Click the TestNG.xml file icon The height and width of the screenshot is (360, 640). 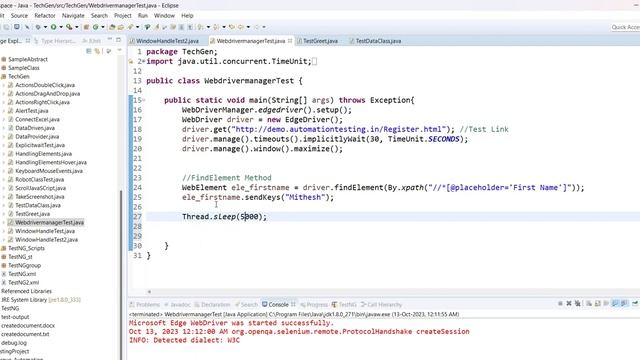(x=4, y=274)
